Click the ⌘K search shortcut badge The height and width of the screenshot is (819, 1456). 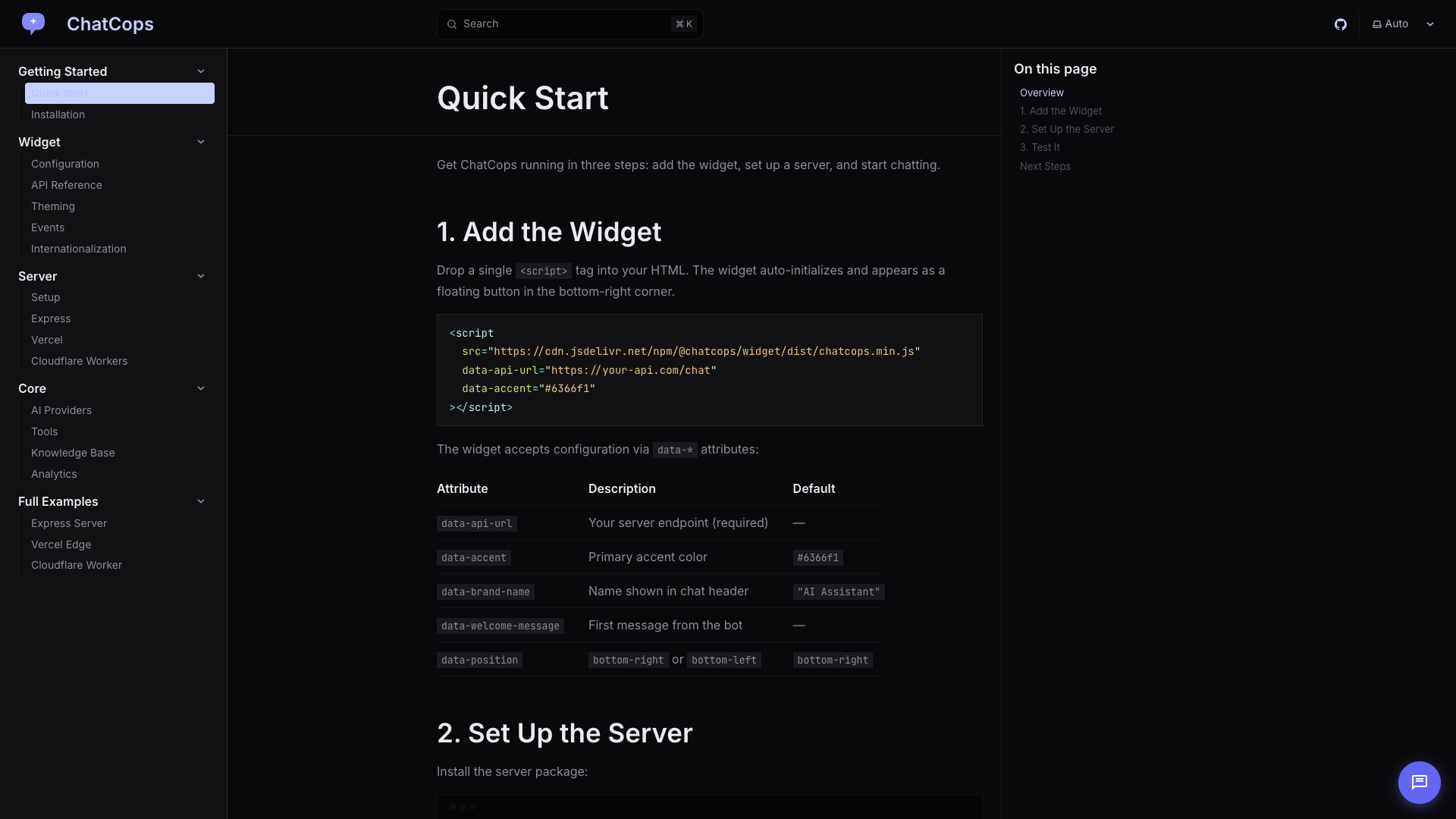point(684,24)
